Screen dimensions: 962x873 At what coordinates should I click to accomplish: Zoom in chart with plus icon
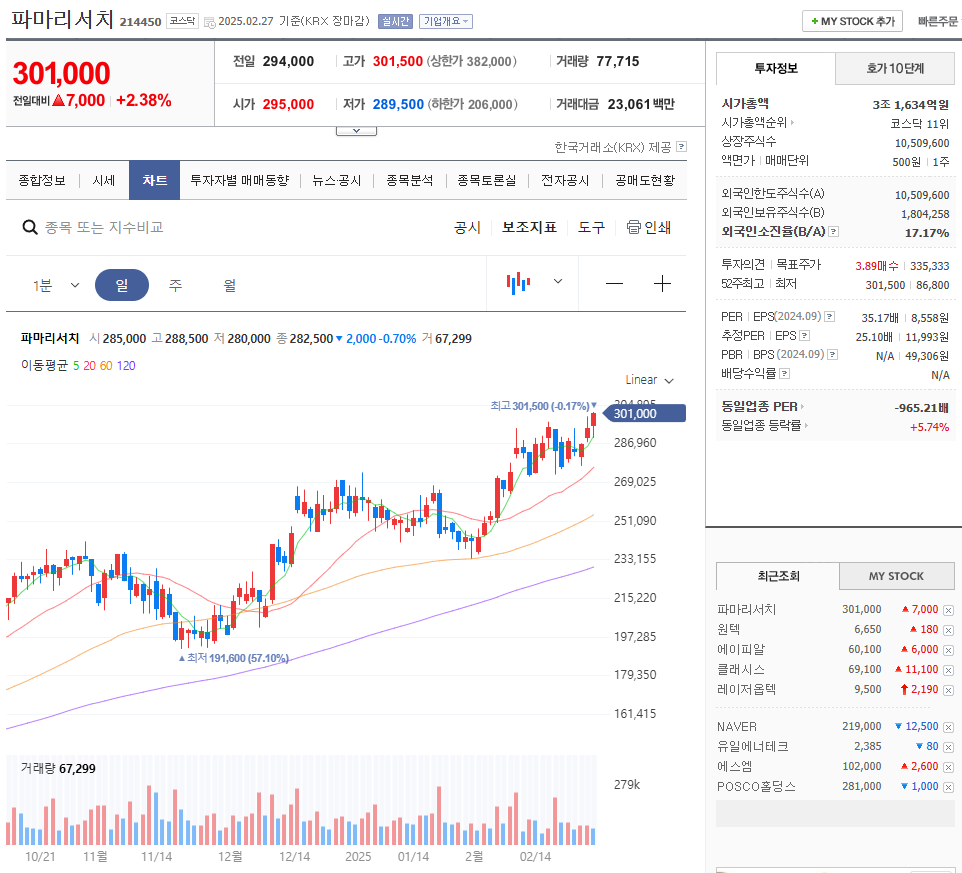(662, 283)
